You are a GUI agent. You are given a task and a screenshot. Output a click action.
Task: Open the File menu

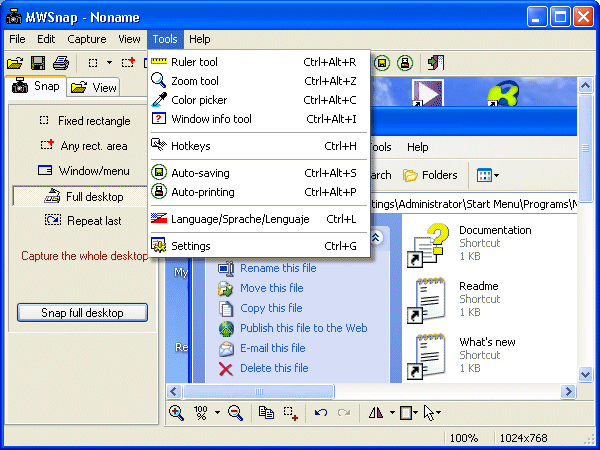coord(17,39)
